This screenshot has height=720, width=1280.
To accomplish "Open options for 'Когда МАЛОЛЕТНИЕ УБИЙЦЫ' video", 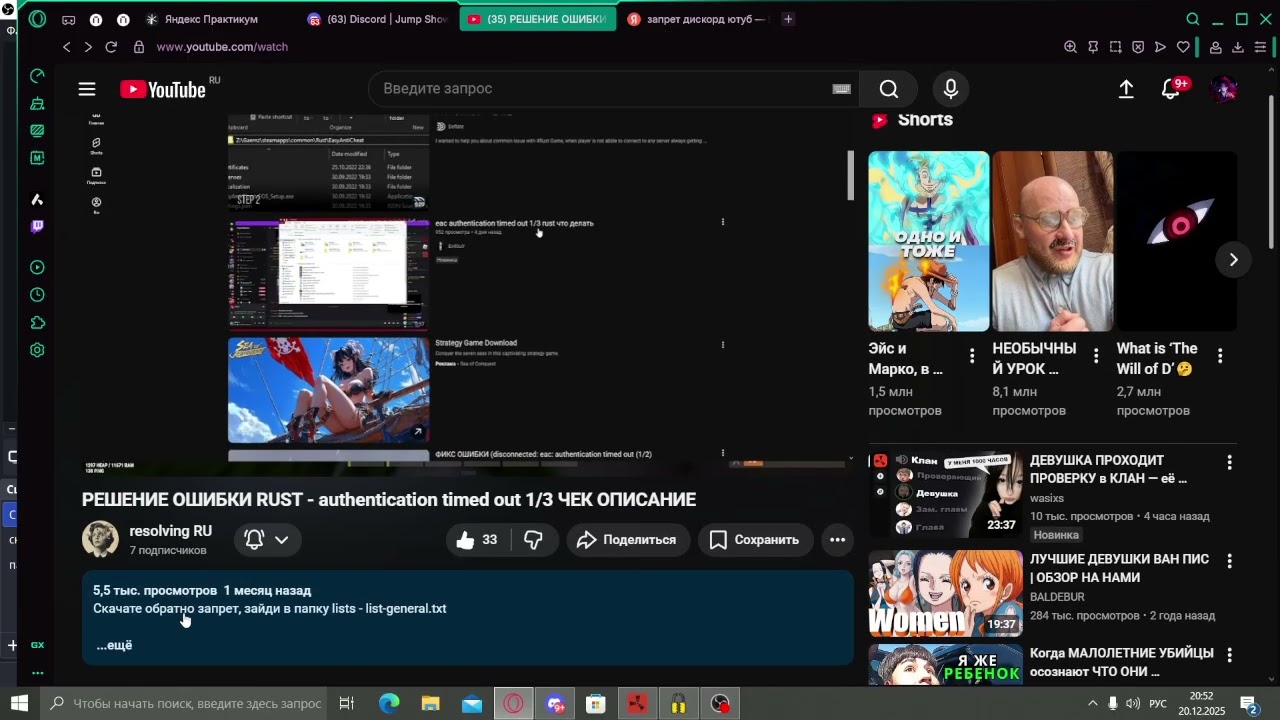I will click(x=1229, y=656).
